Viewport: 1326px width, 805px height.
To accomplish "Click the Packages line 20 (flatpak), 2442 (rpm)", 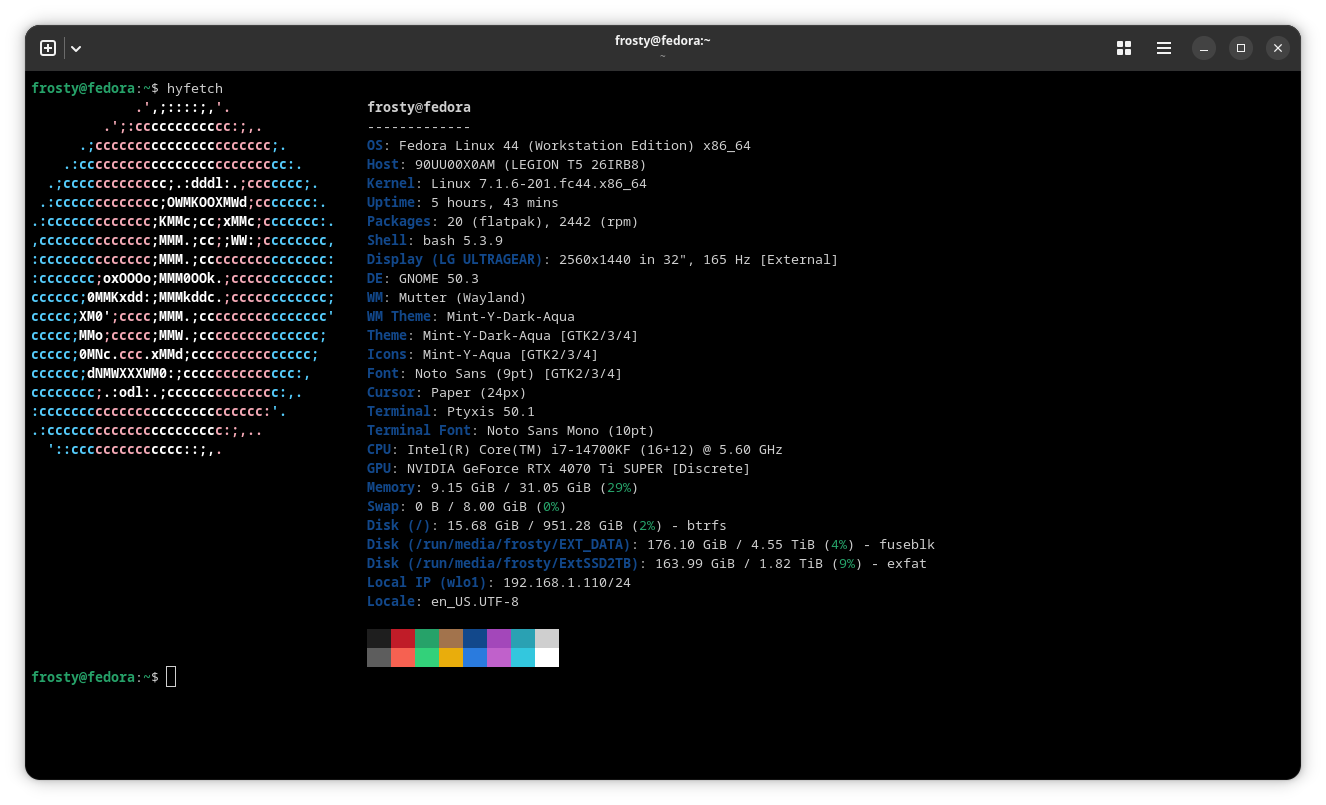I will pos(503,221).
